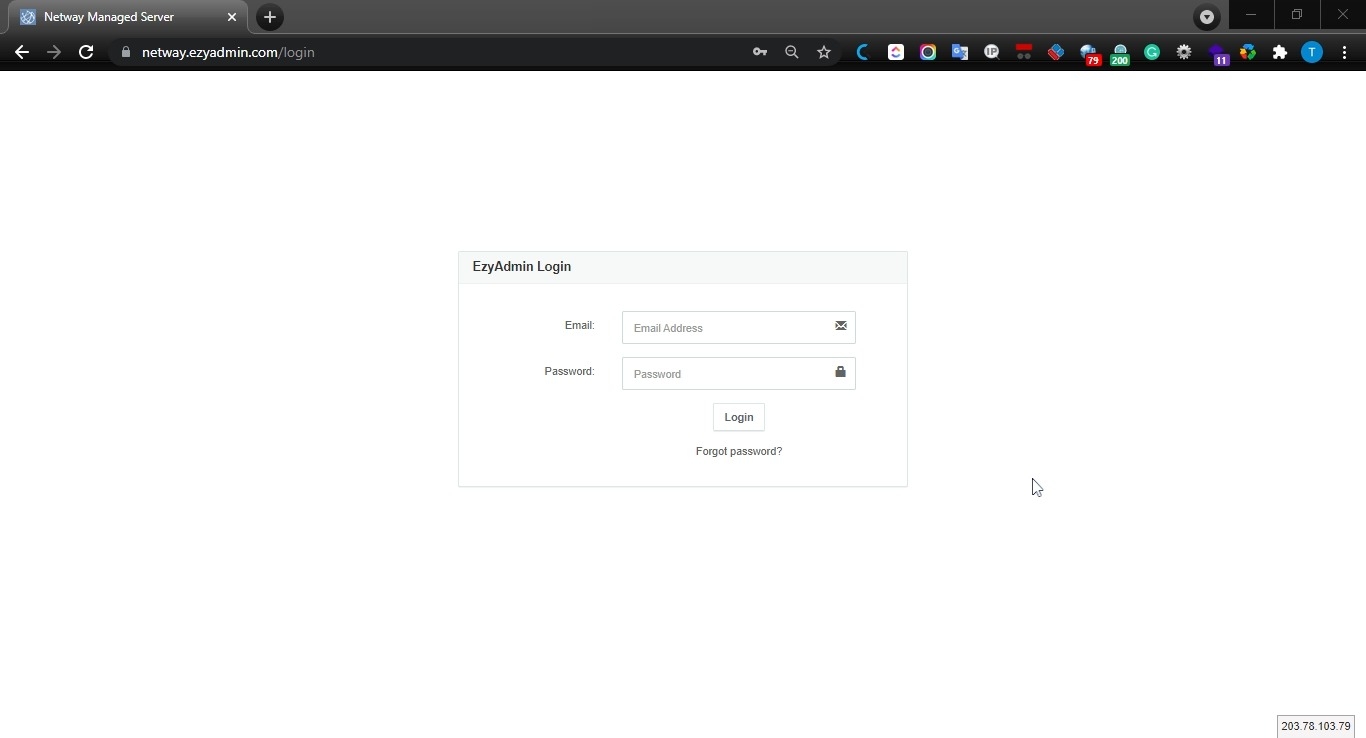
Task: Open the extension showing badge 79
Action: point(1089,54)
